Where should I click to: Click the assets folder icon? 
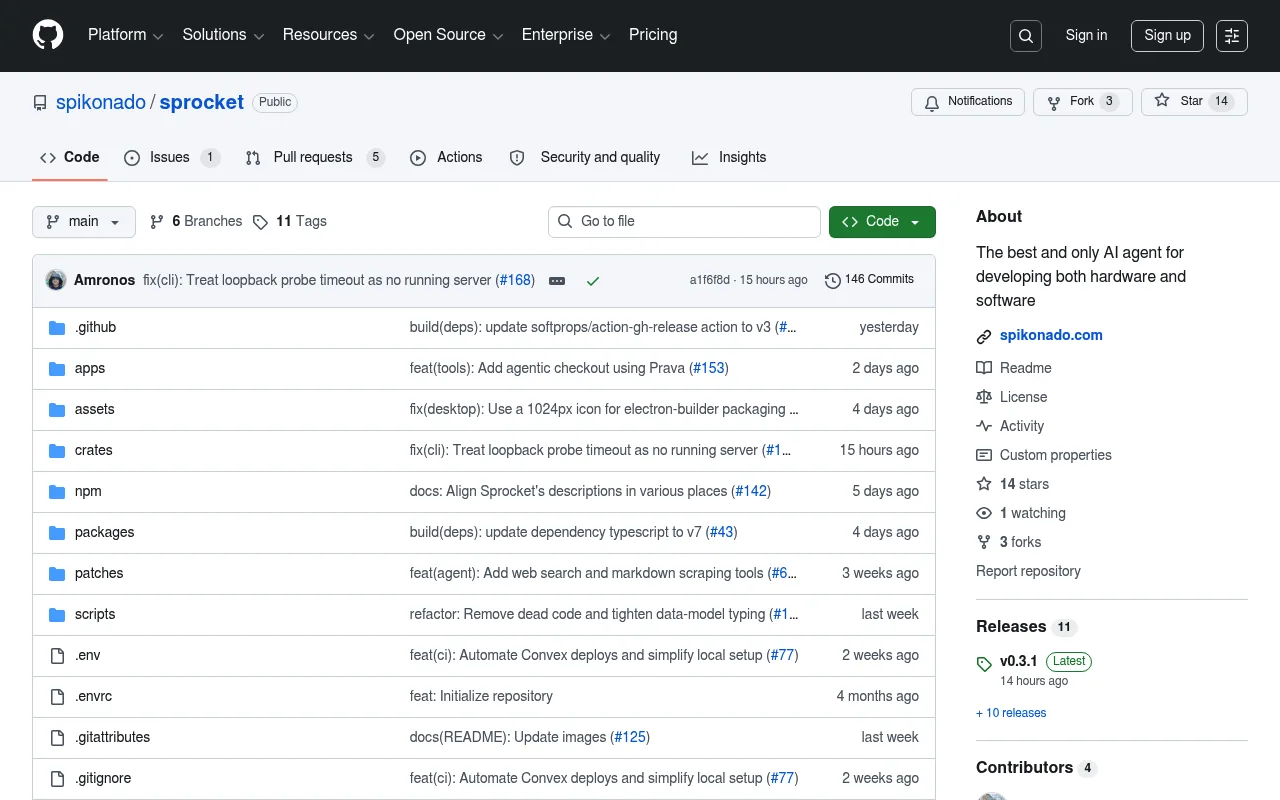pos(57,410)
